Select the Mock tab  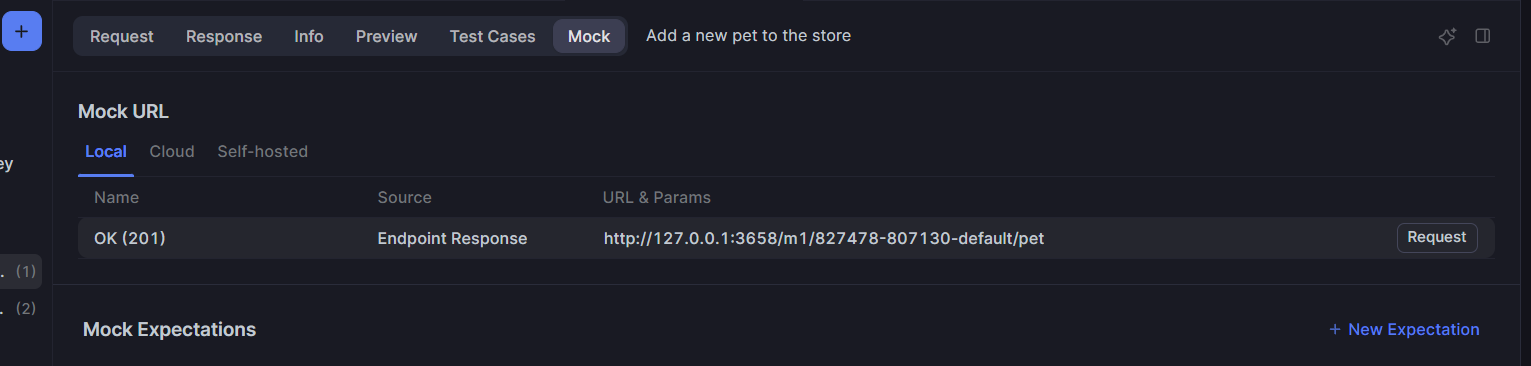pyautogui.click(x=589, y=36)
